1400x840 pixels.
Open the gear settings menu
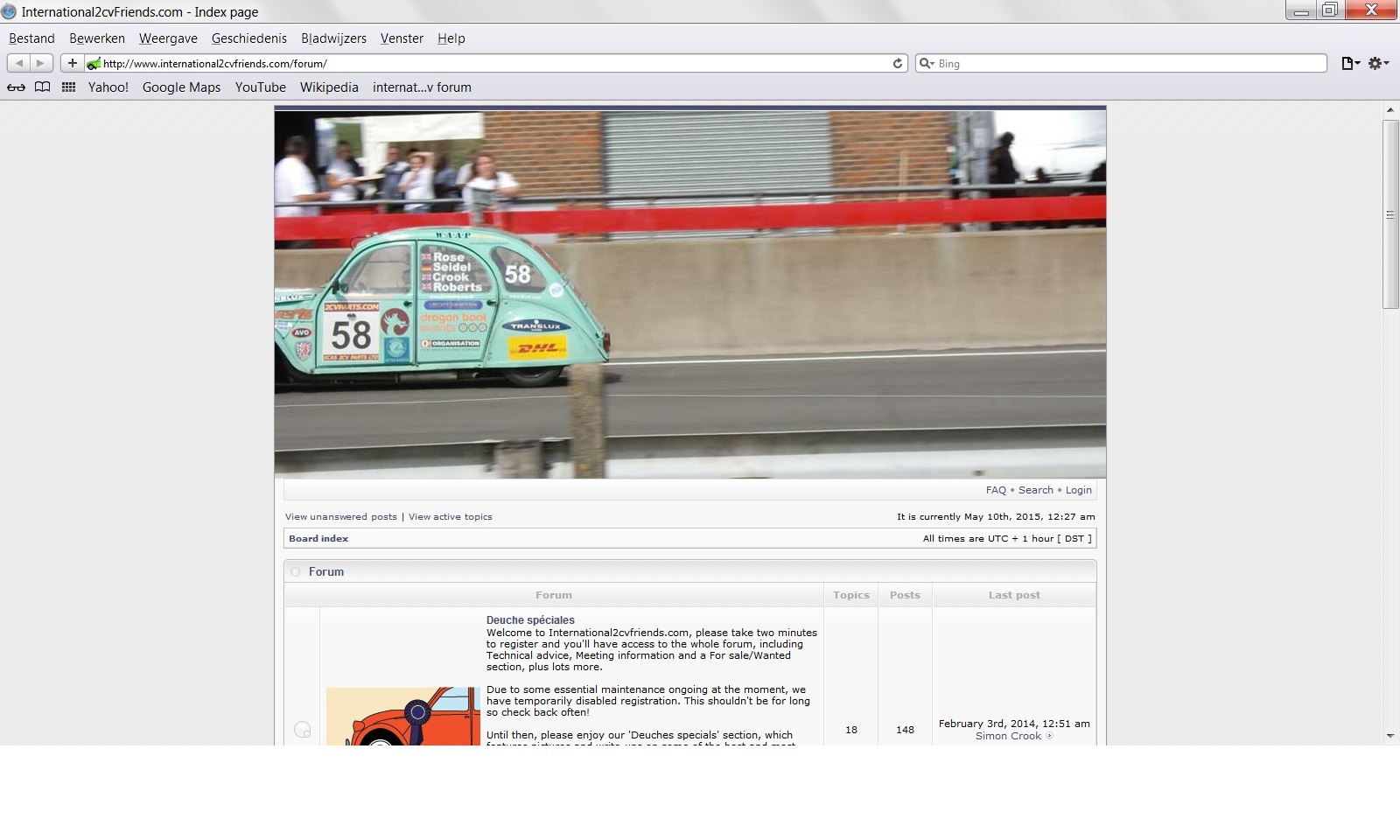tap(1378, 63)
